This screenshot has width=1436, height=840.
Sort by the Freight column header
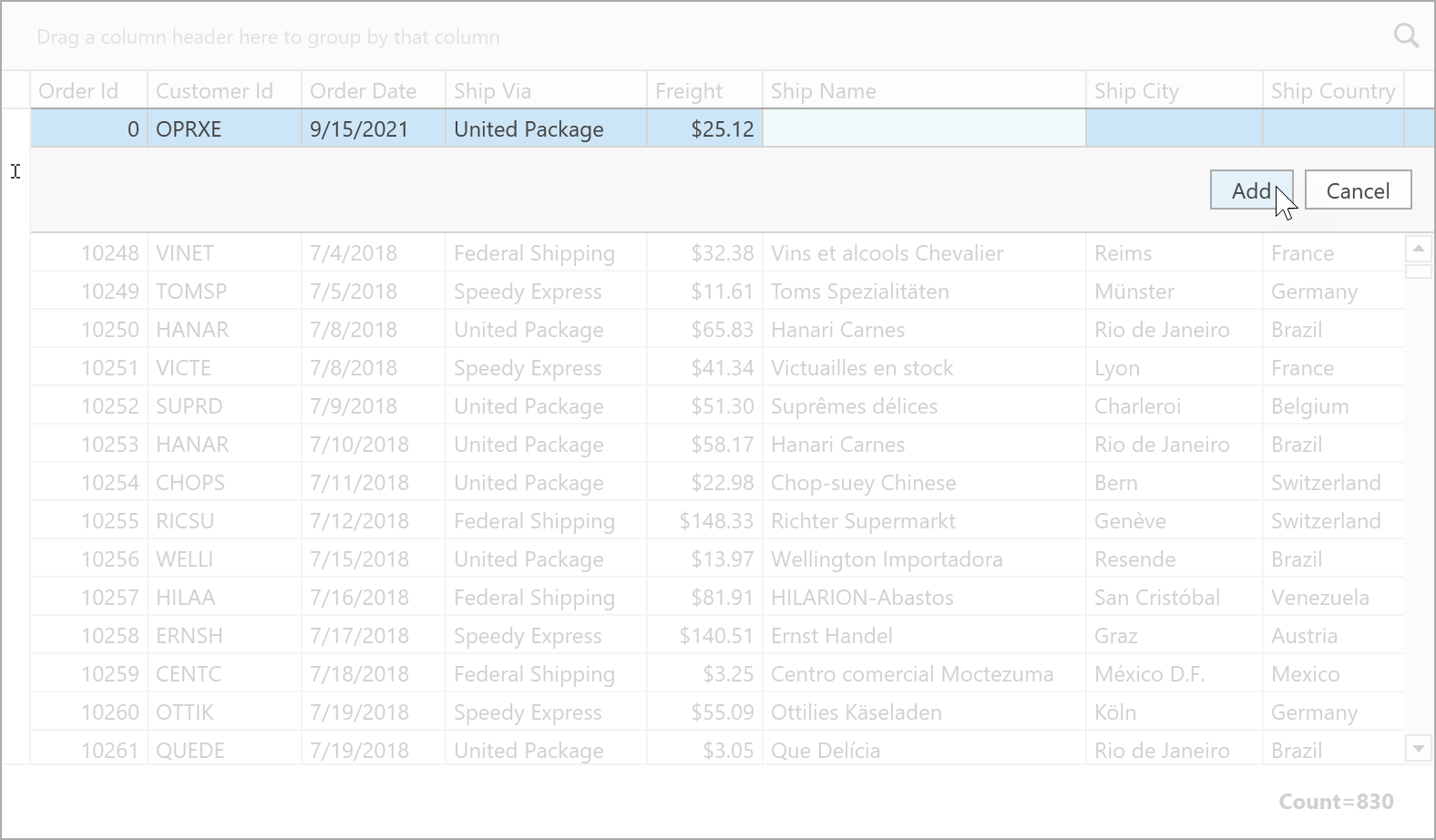704,91
